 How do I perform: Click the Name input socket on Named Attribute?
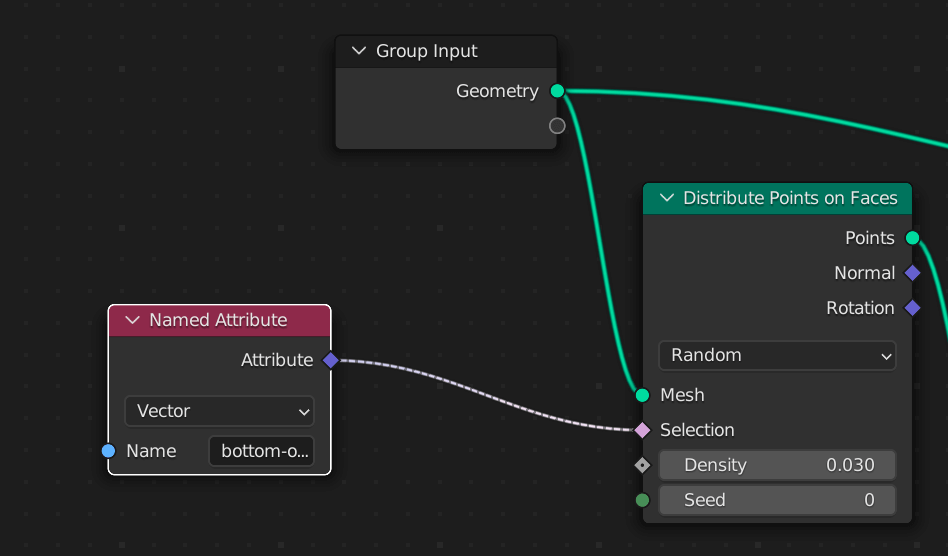coord(108,451)
